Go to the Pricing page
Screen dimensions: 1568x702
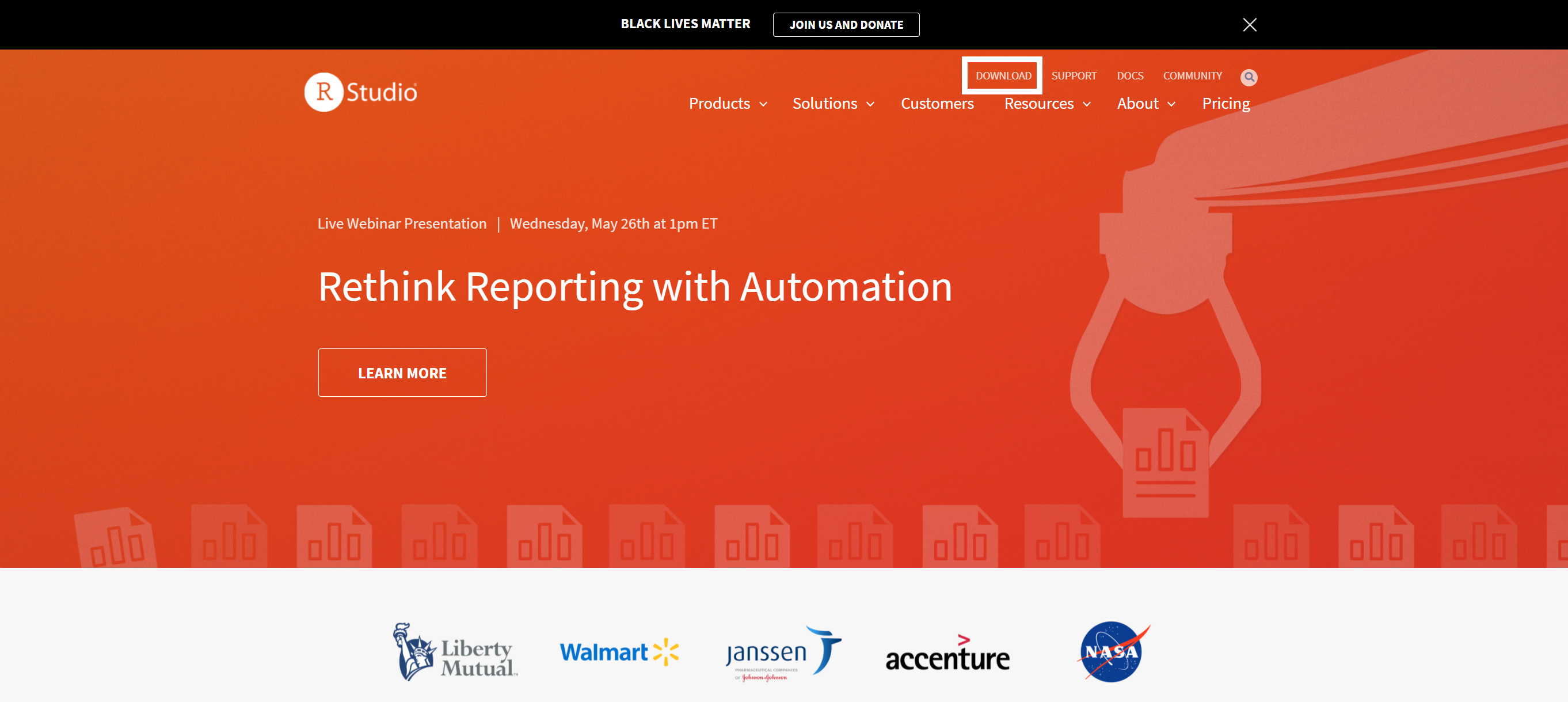[1226, 104]
